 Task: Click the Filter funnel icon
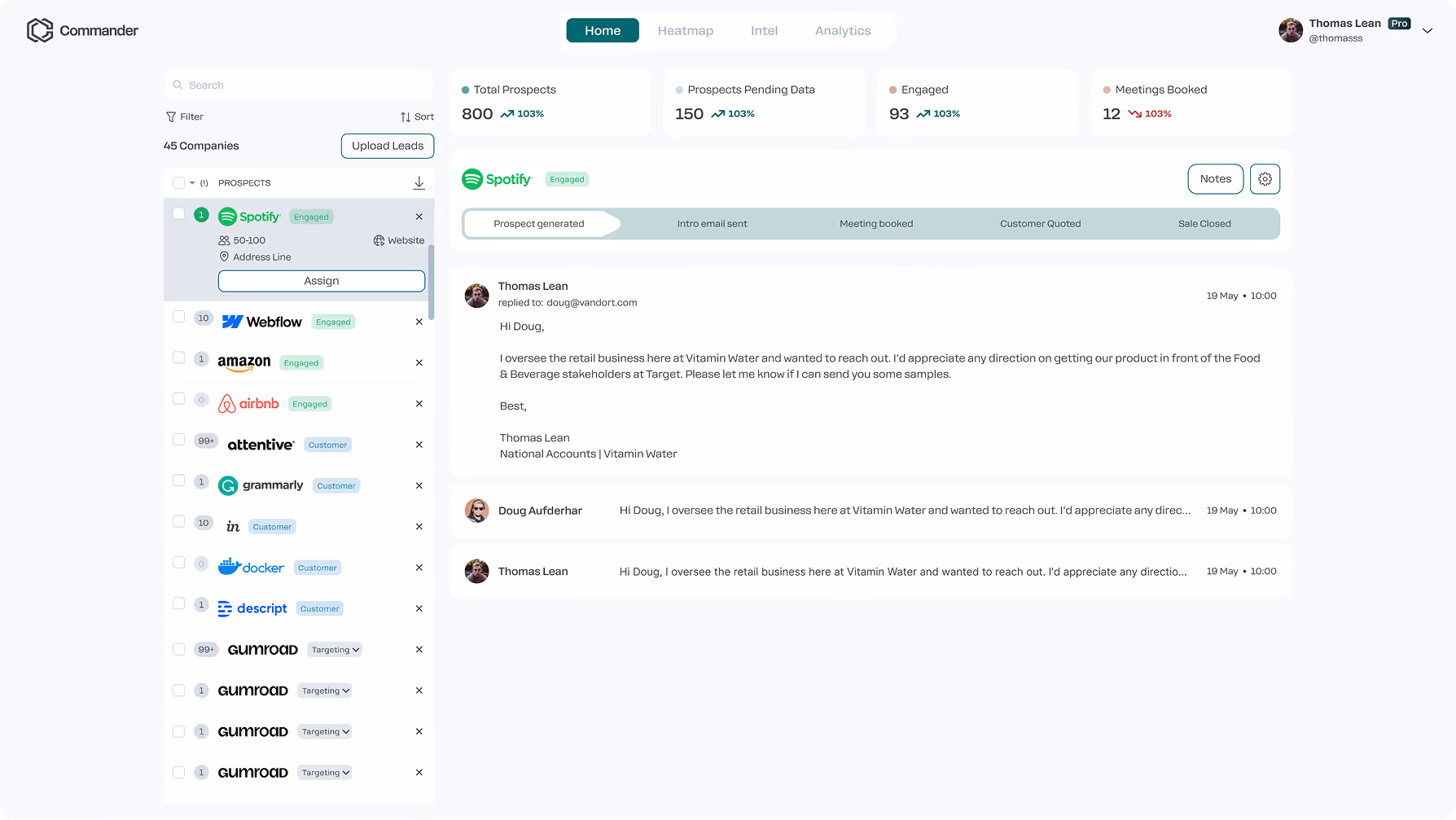[x=171, y=117]
